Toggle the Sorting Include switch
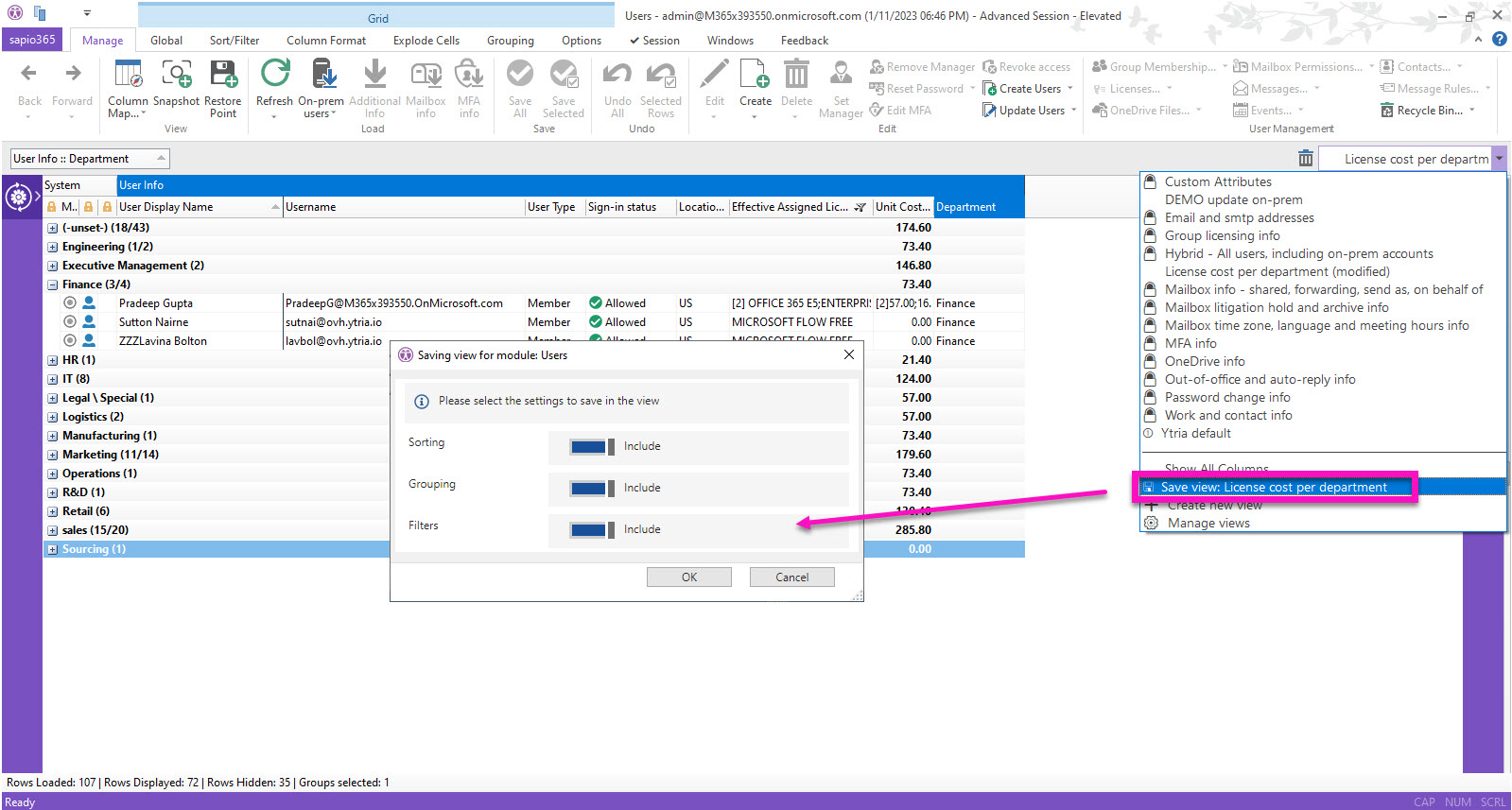Image resolution: width=1512 pixels, height=810 pixels. tap(592, 447)
